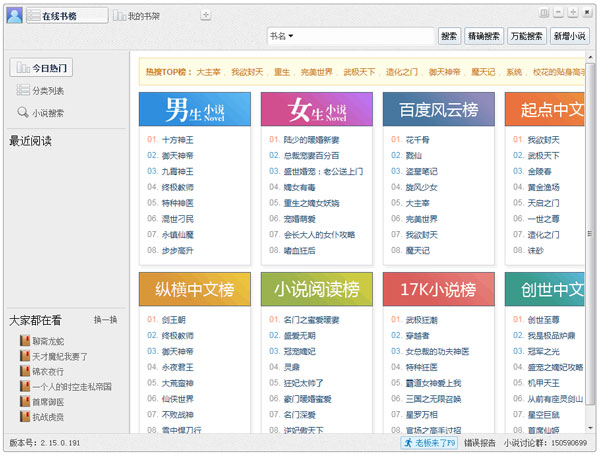
Task: Click the 老板来了F9 boss-key button
Action: [x=429, y=443]
